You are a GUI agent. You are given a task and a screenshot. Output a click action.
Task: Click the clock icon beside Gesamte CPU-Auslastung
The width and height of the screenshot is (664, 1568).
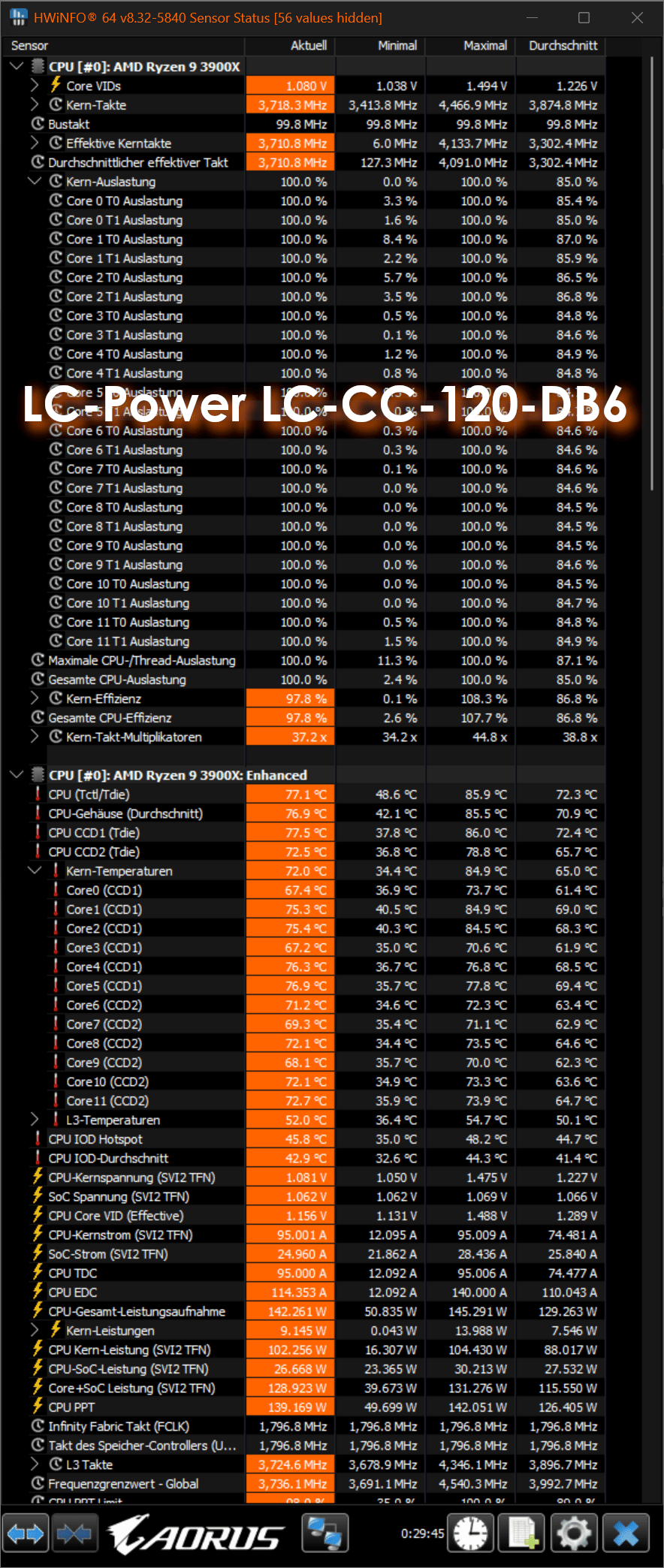pyautogui.click(x=38, y=680)
